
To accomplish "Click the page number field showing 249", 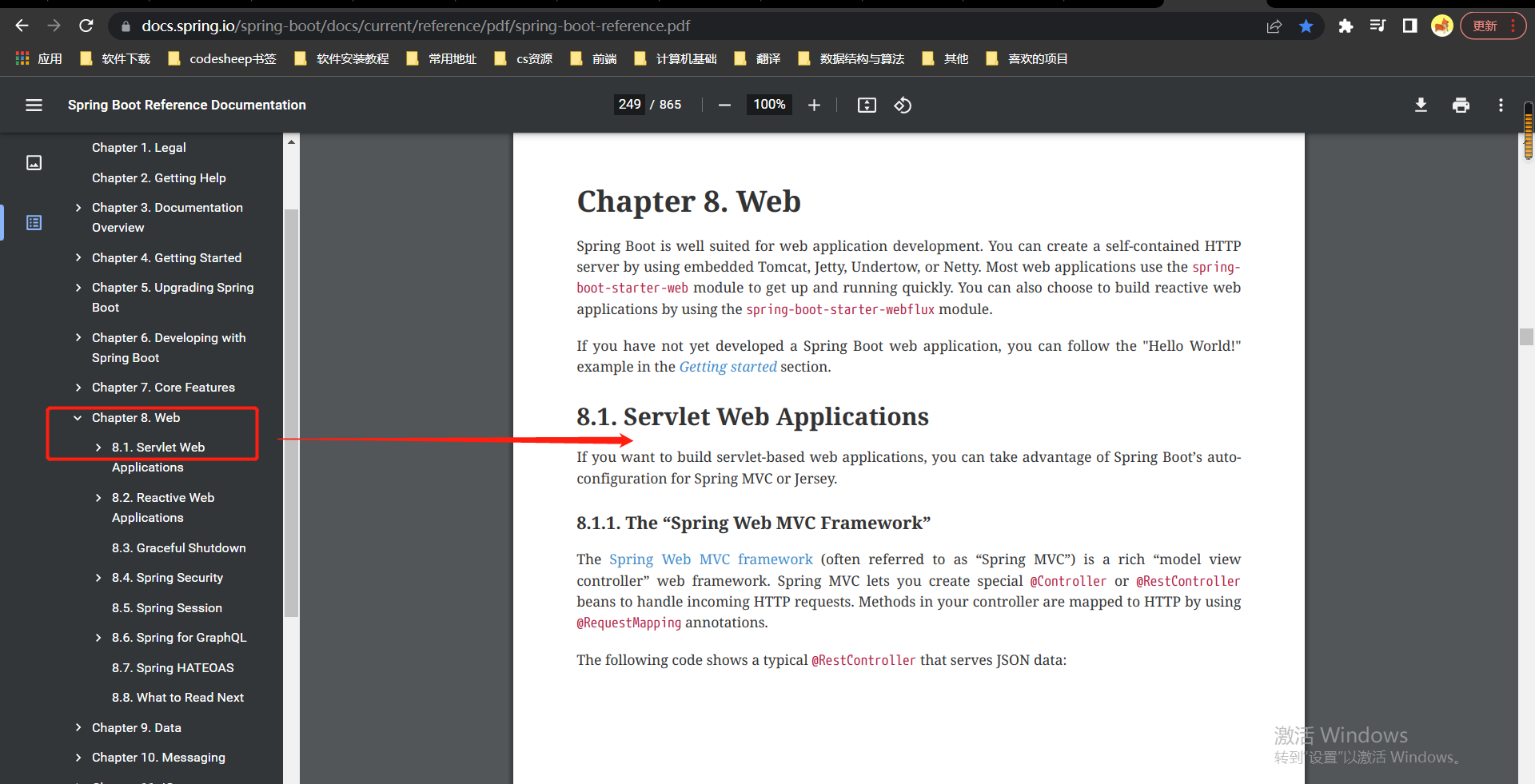I will coord(630,105).
